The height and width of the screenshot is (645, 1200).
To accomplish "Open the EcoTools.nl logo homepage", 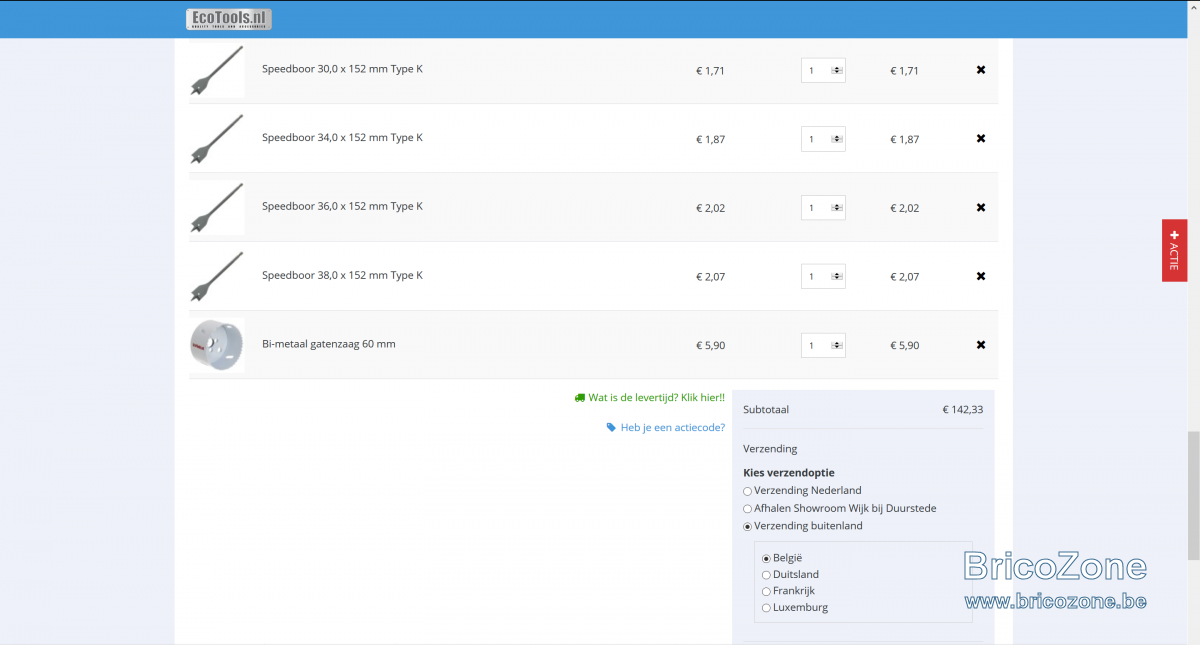I will pos(228,19).
